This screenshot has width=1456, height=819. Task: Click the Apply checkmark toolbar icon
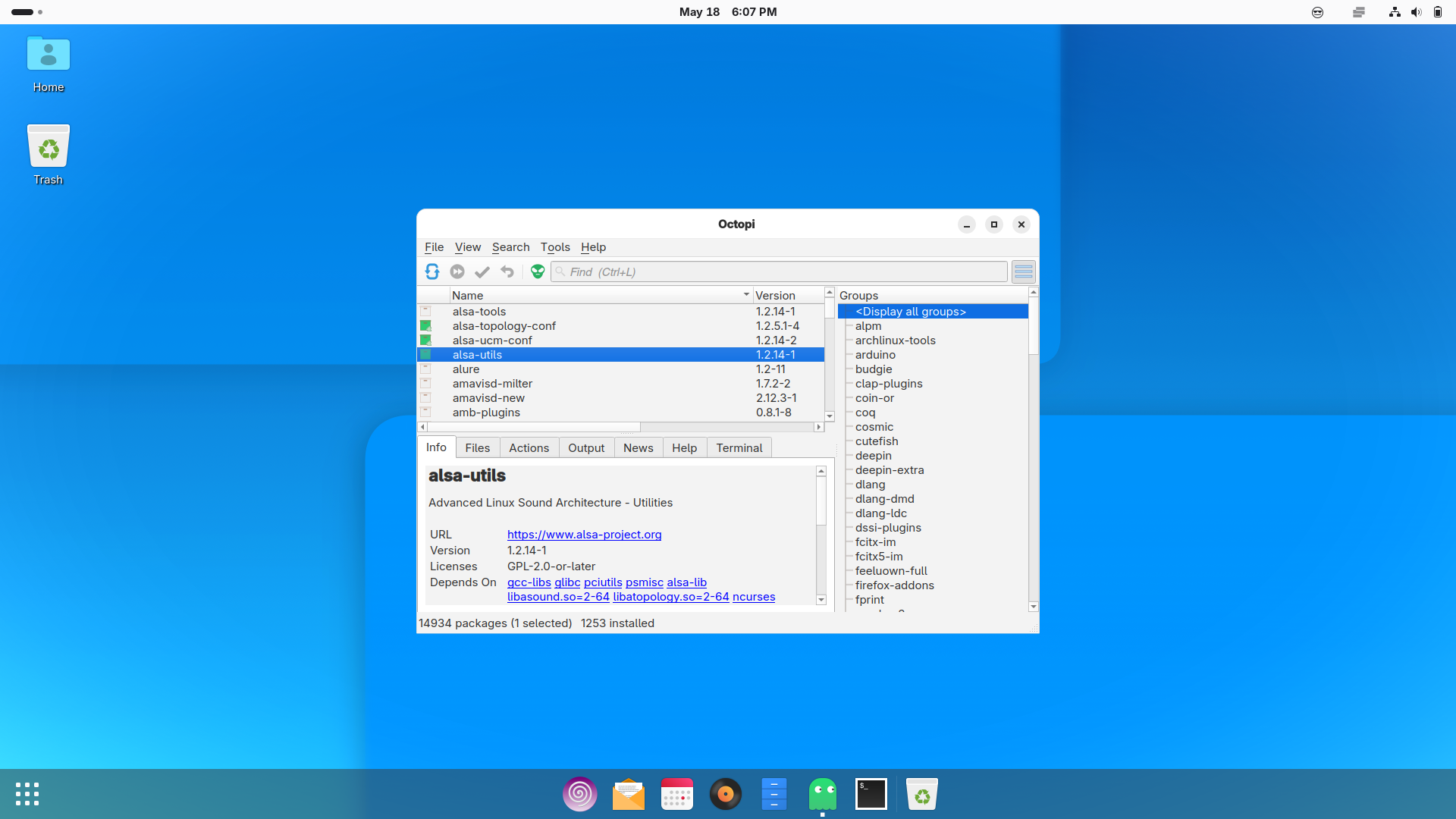tap(482, 271)
